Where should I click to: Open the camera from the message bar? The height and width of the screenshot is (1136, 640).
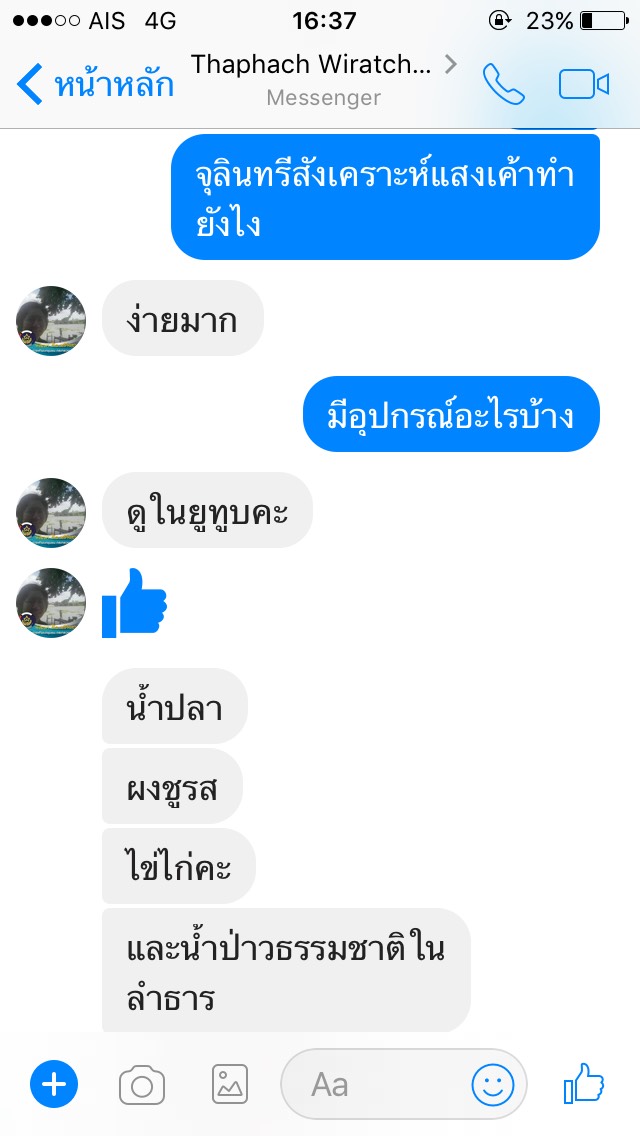click(x=141, y=1085)
